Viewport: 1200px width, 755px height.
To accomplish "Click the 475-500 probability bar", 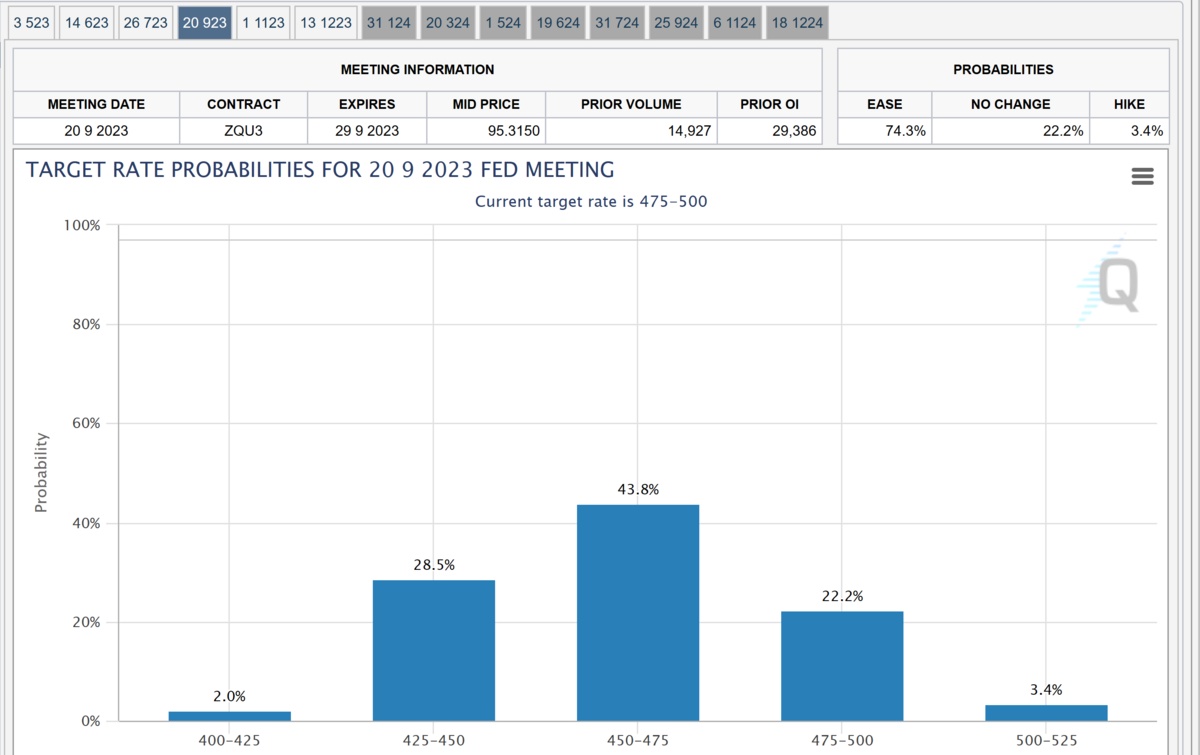I will [x=842, y=666].
